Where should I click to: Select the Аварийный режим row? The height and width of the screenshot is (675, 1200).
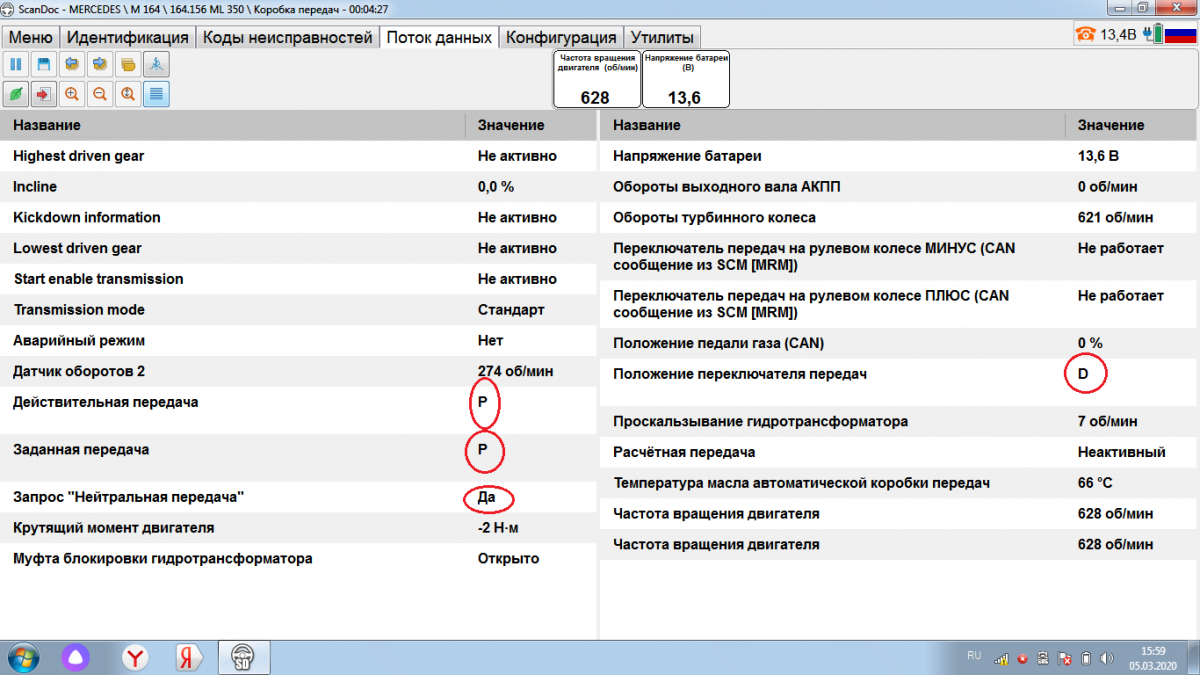pos(298,340)
